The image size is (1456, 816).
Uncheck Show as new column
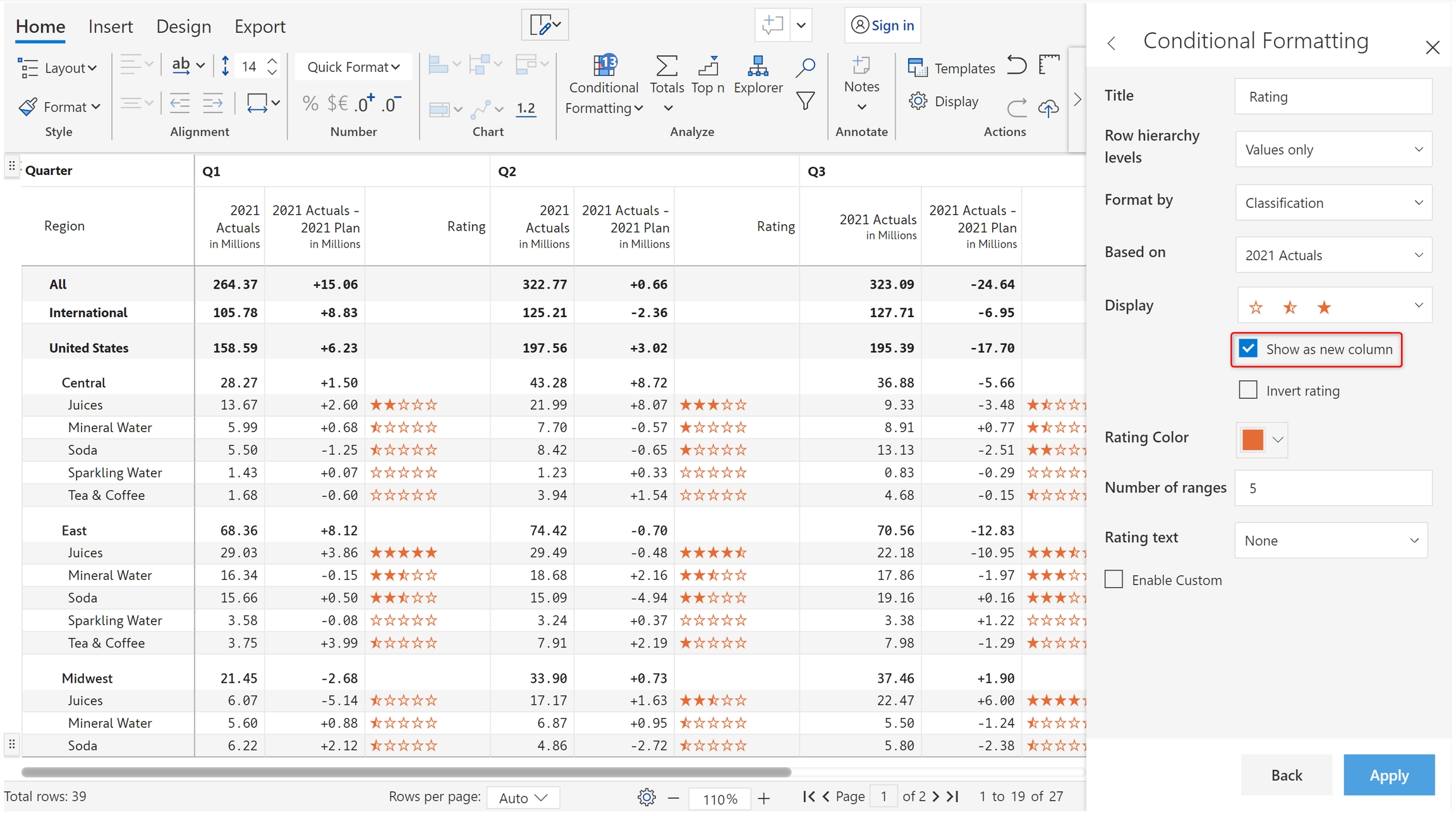[x=1248, y=349]
